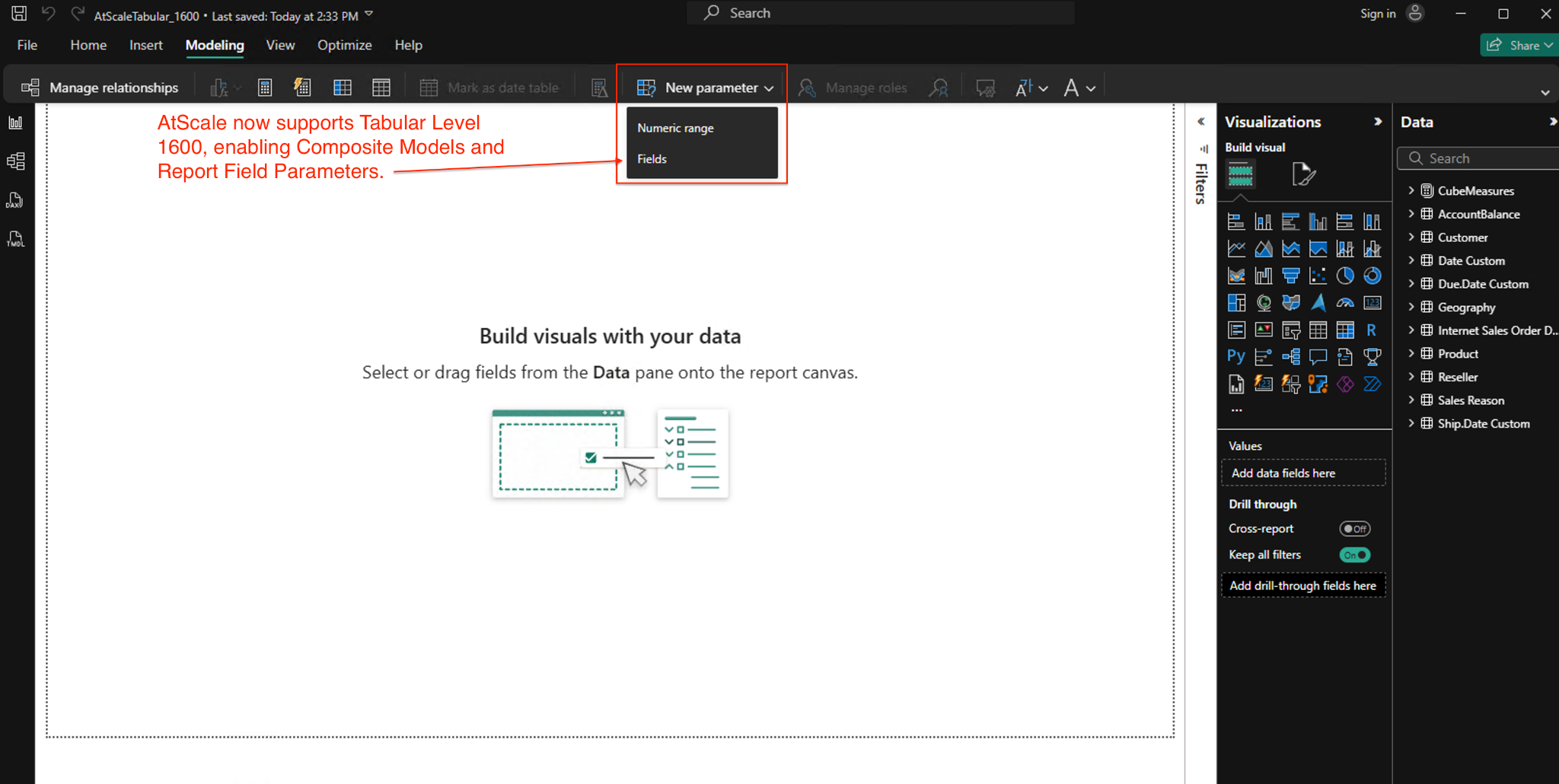The image size is (1559, 784).
Task: Expand the Geography table tree node
Action: [1411, 308]
